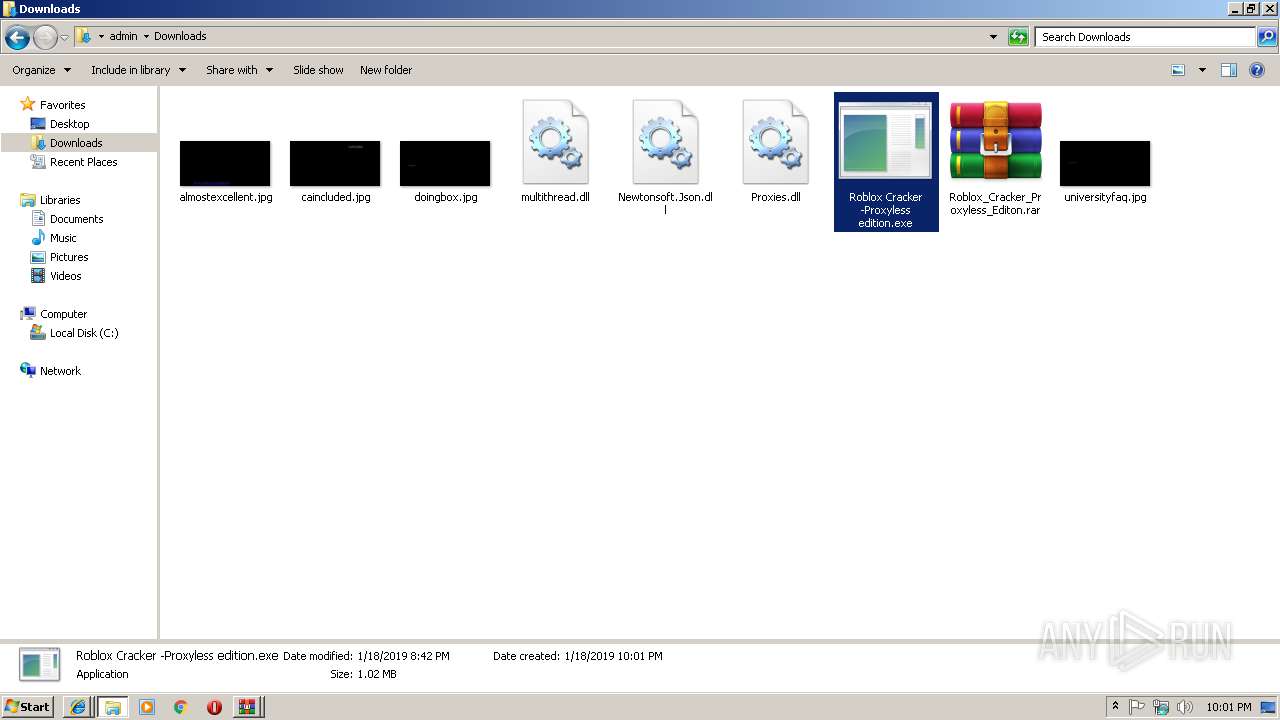The image size is (1280, 720).
Task: Select Computer in the navigation pane
Action: (x=63, y=314)
